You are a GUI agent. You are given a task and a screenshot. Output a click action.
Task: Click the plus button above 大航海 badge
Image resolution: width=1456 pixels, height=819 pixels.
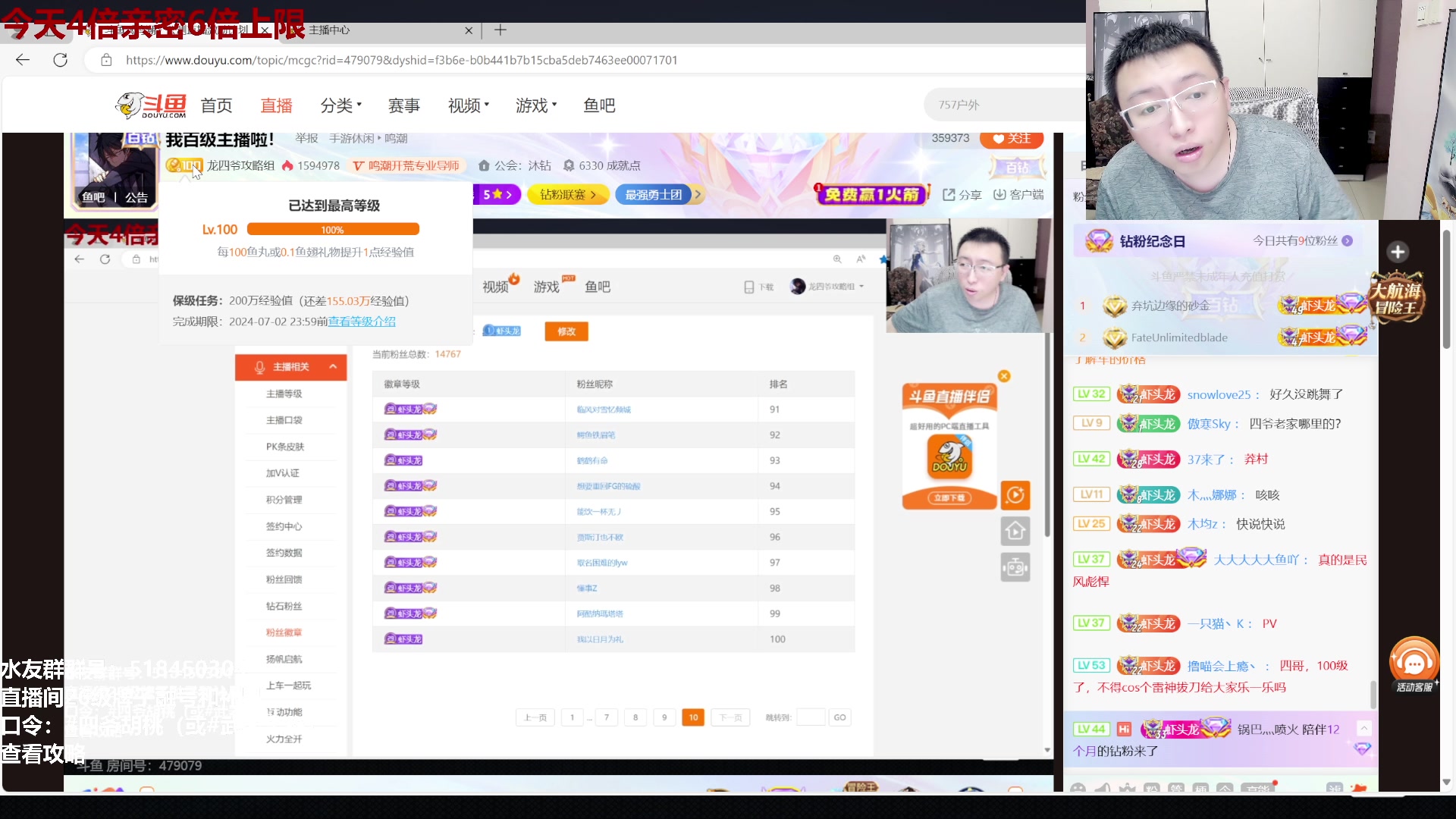tap(1398, 252)
